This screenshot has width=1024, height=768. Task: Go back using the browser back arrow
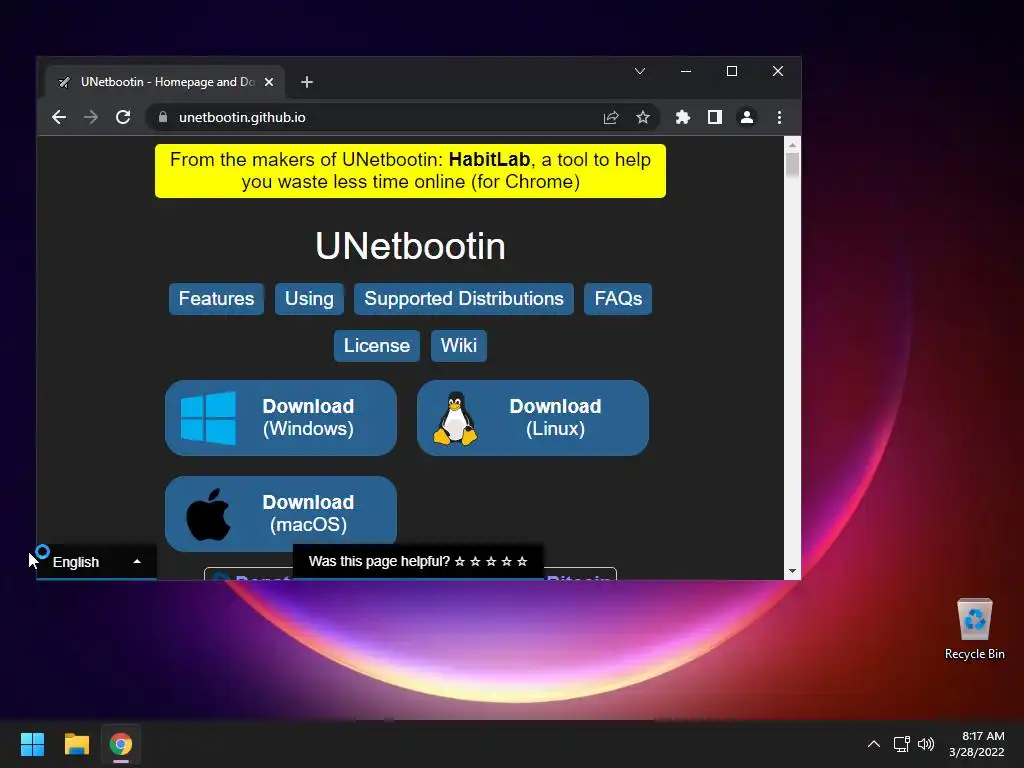click(59, 117)
